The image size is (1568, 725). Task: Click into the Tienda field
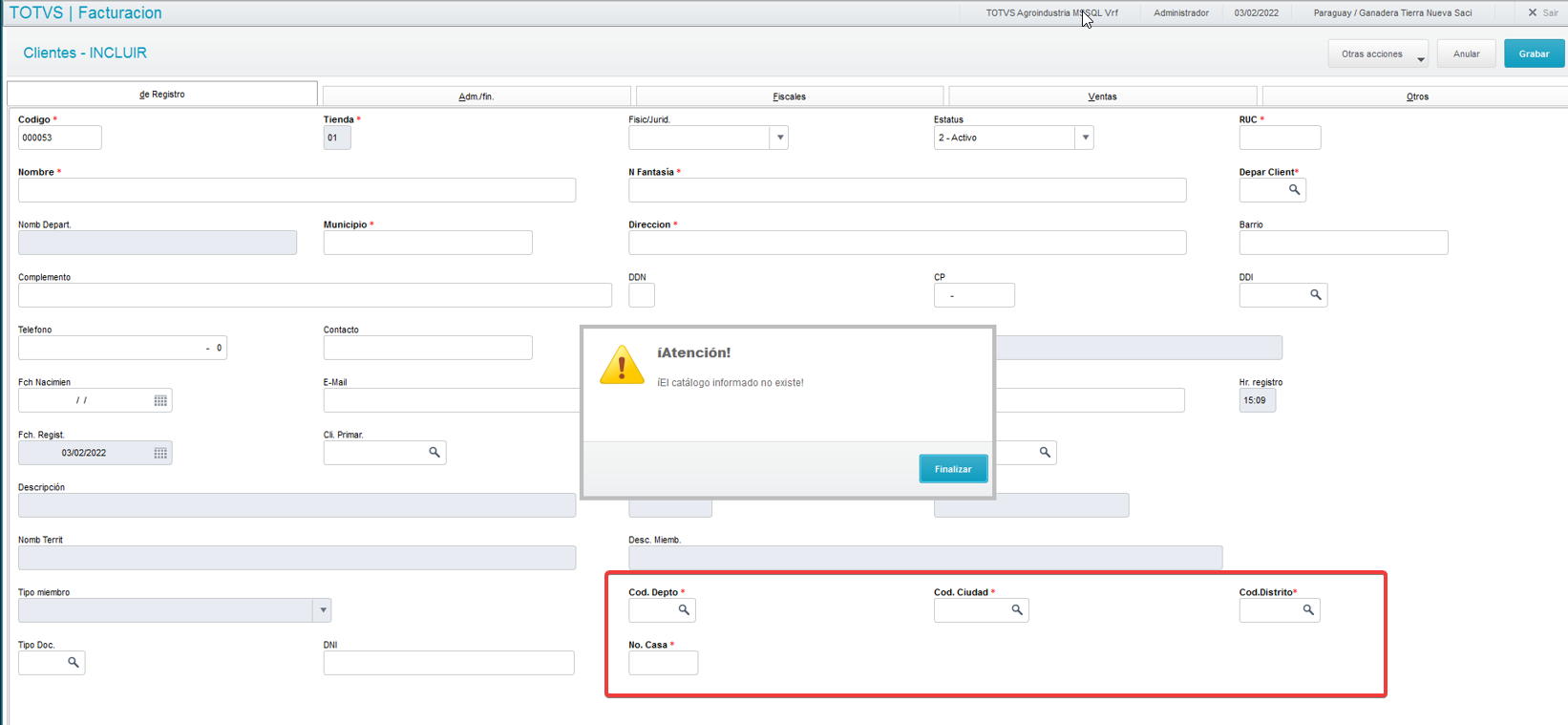(337, 138)
